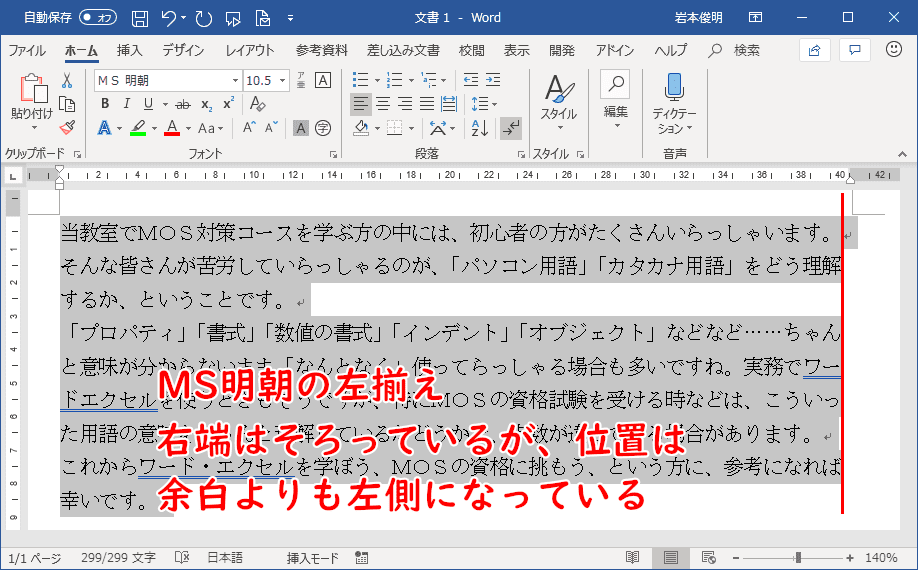Center align the paragraph

(x=383, y=104)
